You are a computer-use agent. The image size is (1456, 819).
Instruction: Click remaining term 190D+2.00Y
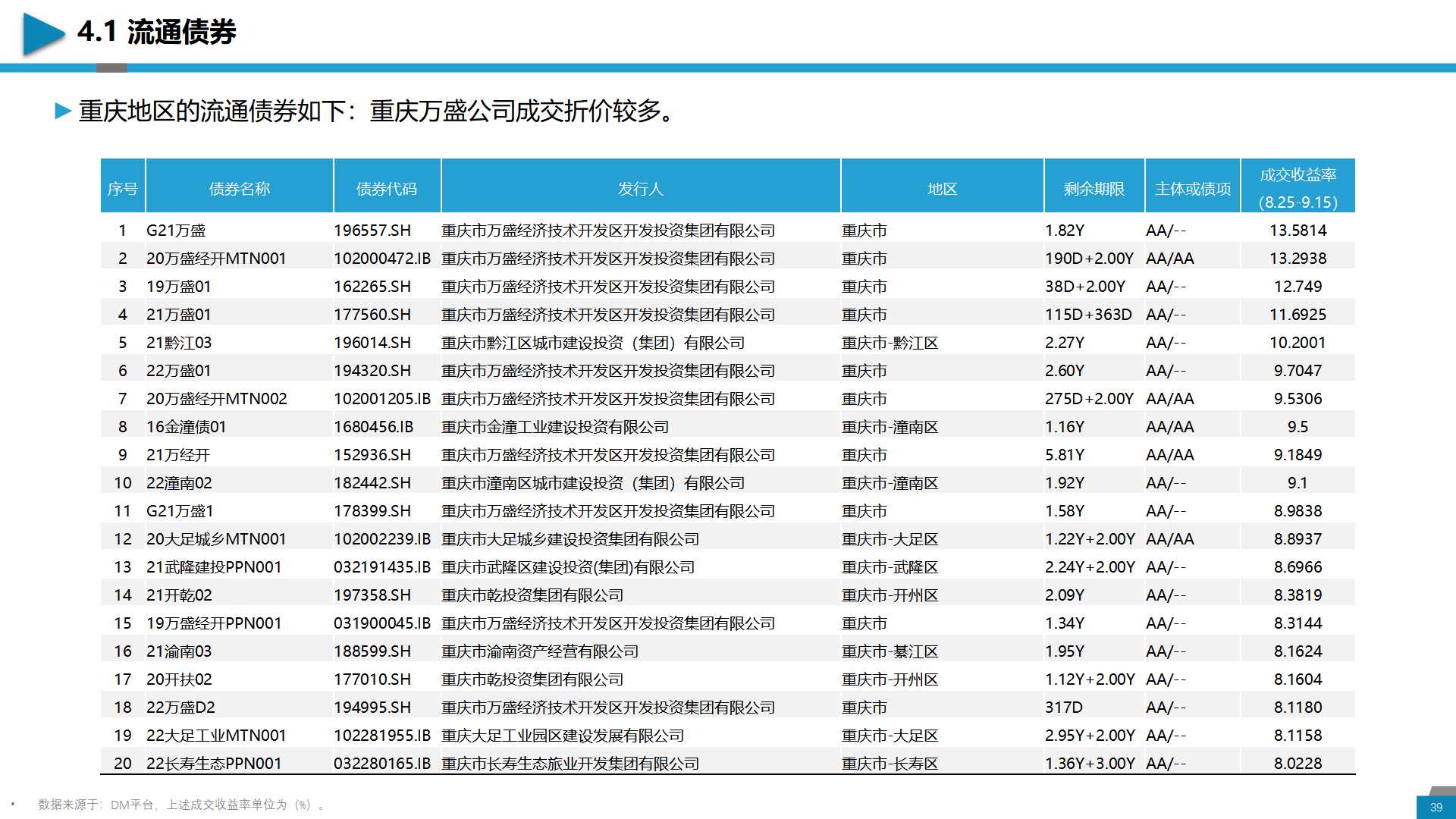[1089, 259]
